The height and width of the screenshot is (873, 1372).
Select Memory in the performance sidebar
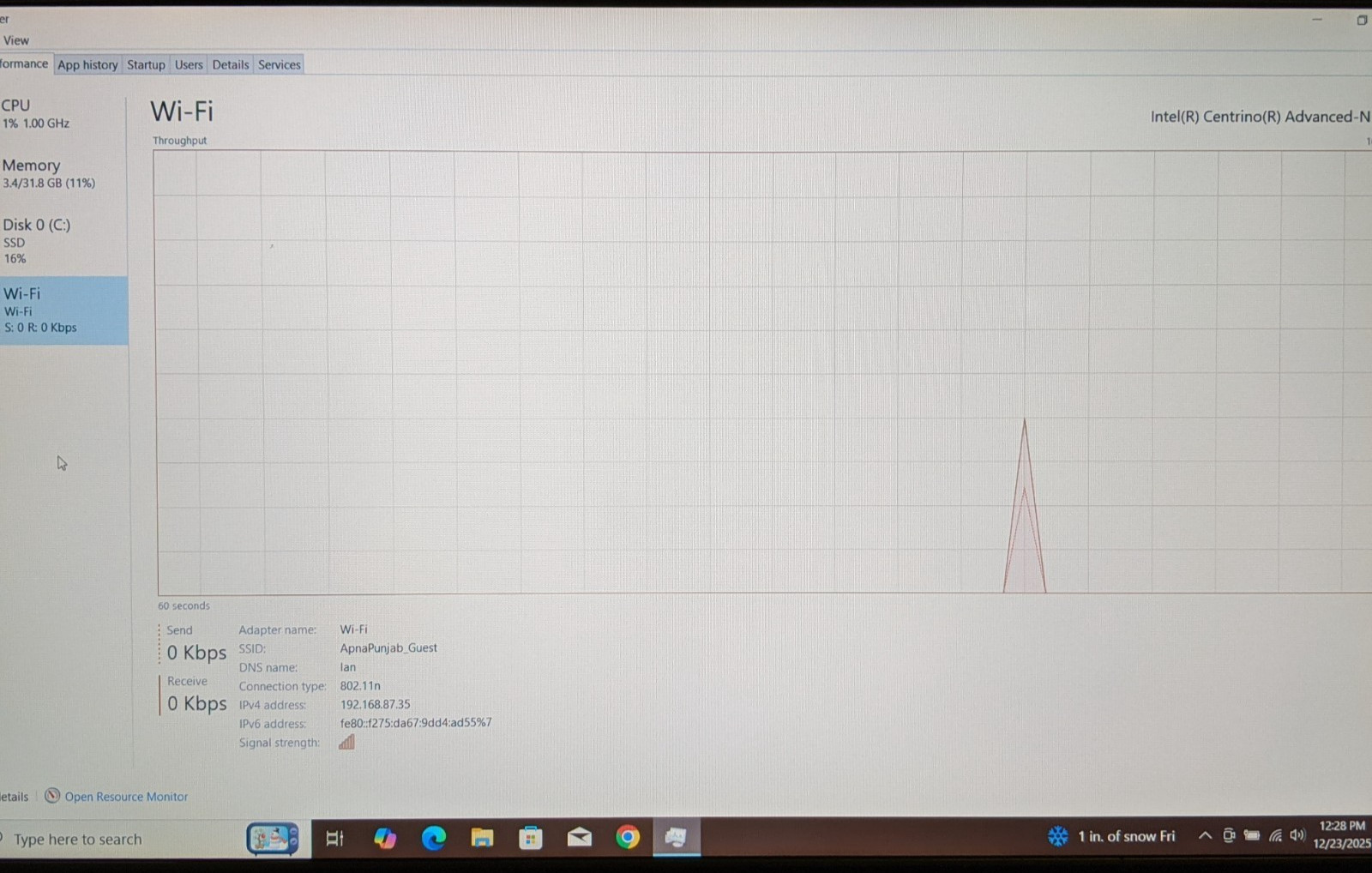pyautogui.click(x=62, y=173)
